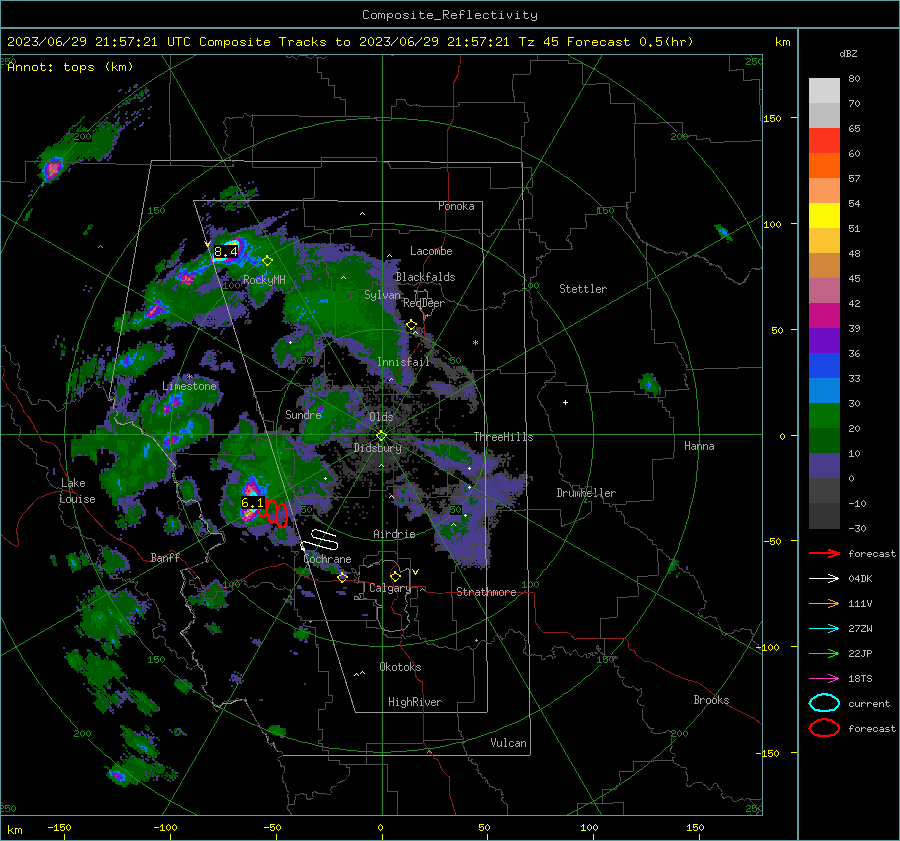This screenshot has width=900, height=841.
Task: Click the white track outline above Cochrane
Action: coord(320,540)
